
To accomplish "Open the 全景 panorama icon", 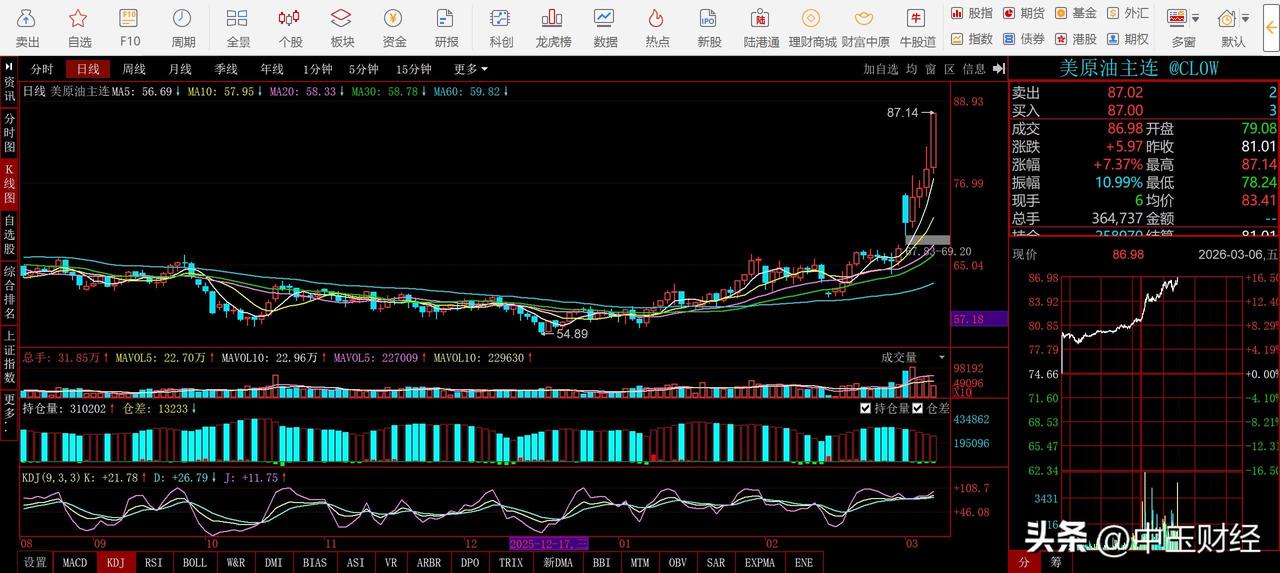I will tap(238, 28).
